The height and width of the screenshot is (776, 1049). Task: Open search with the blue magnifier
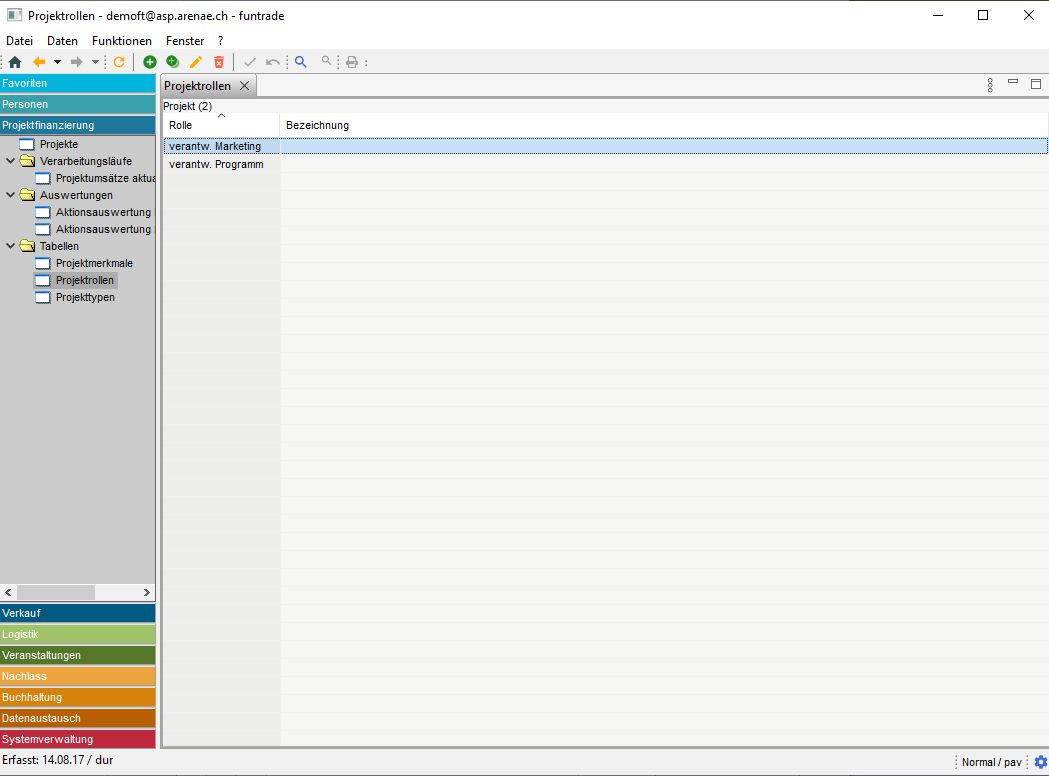coord(300,62)
